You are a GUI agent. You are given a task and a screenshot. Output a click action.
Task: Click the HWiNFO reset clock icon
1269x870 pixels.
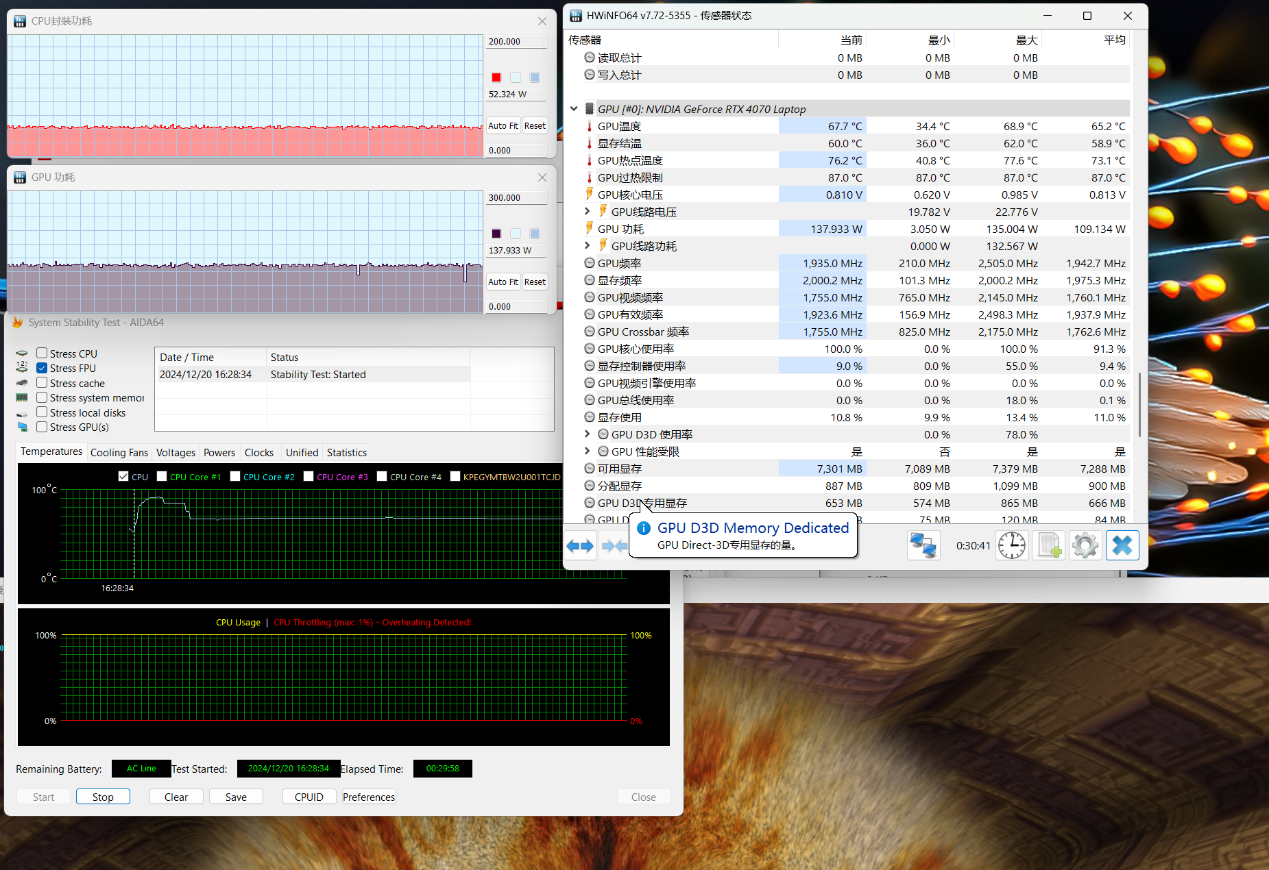pos(1011,545)
